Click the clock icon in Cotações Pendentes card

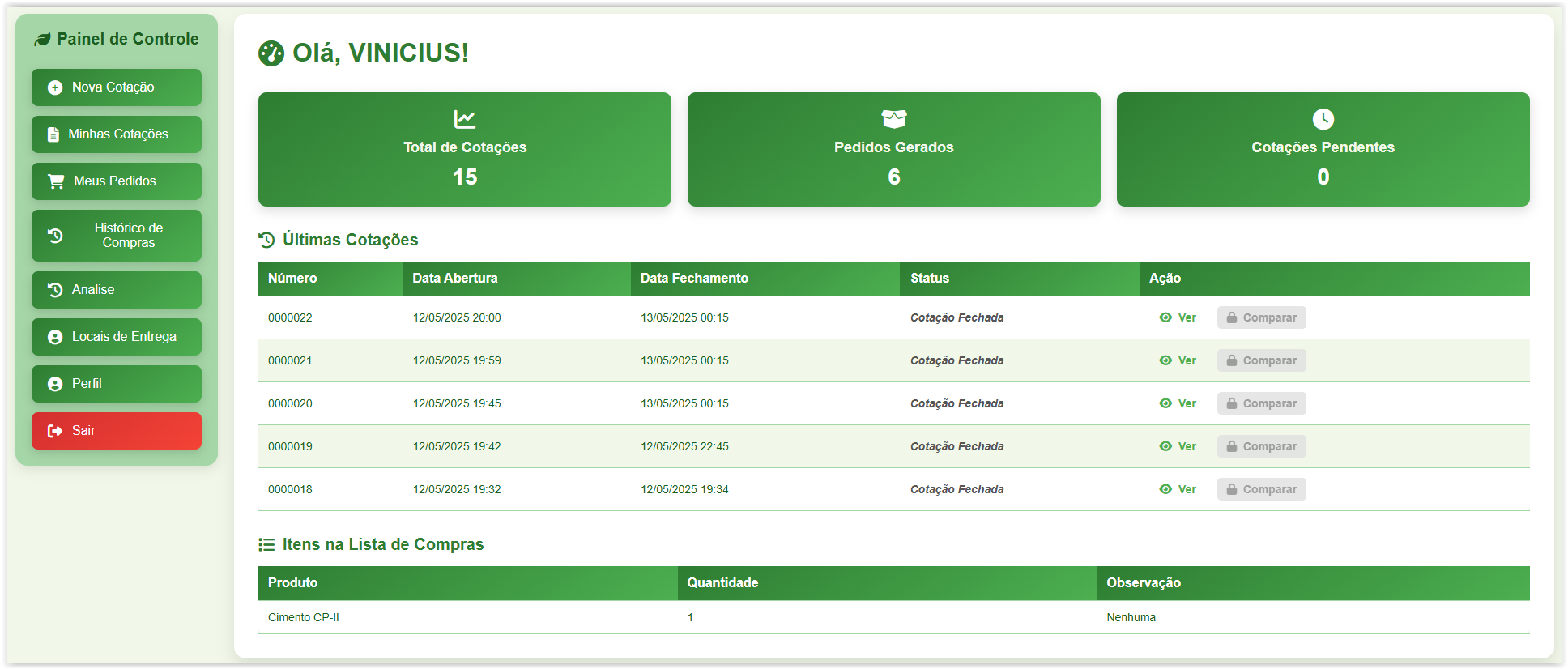tap(1323, 119)
